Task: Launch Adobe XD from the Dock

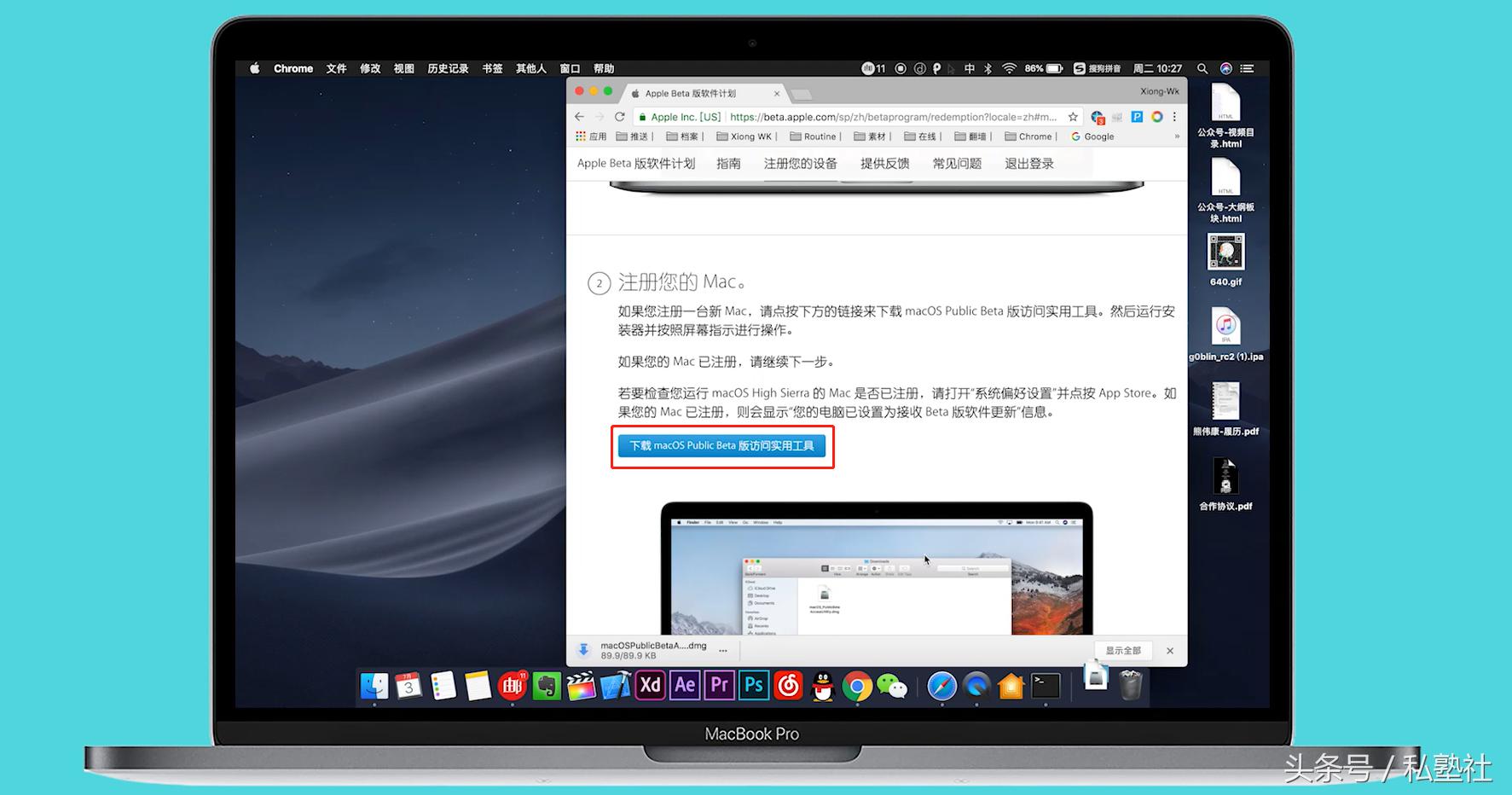Action: [650, 685]
